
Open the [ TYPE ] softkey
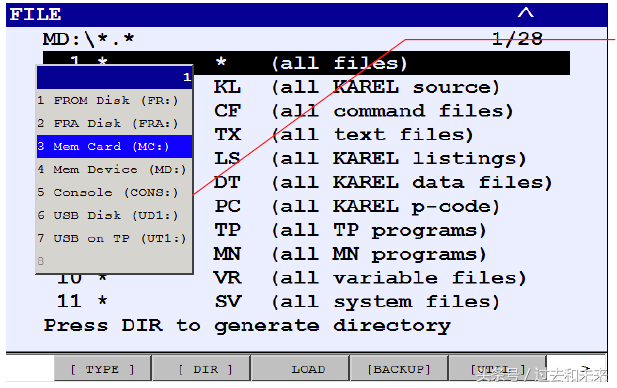(102, 369)
